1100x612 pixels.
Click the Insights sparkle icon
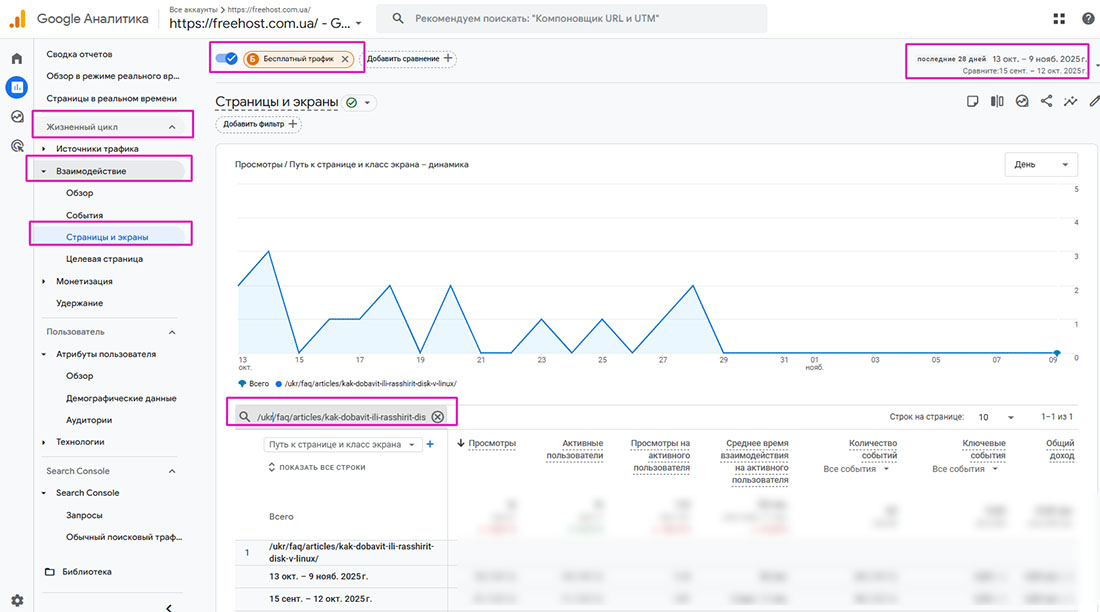click(x=1071, y=101)
